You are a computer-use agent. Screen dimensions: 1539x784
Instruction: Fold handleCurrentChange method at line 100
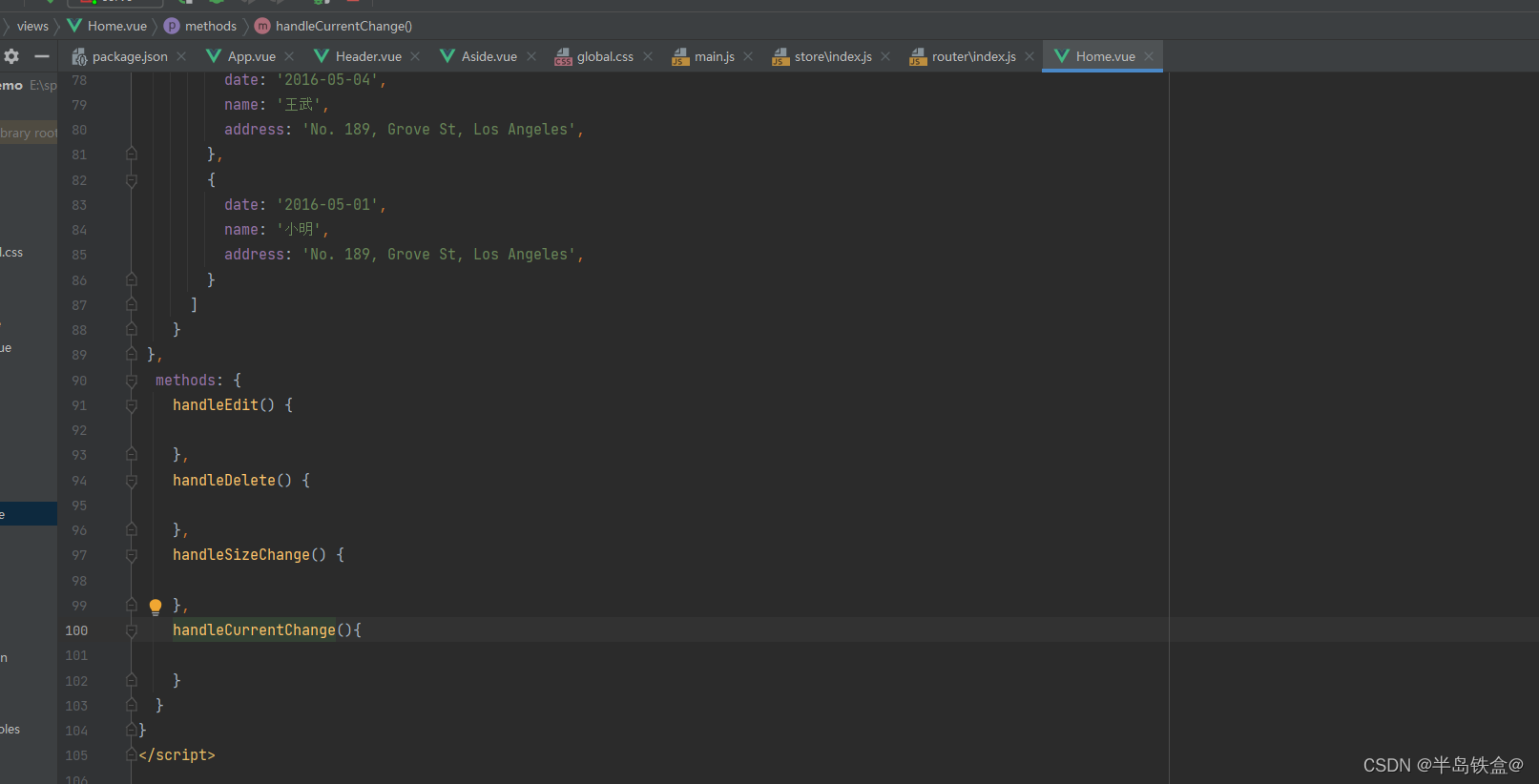point(132,630)
